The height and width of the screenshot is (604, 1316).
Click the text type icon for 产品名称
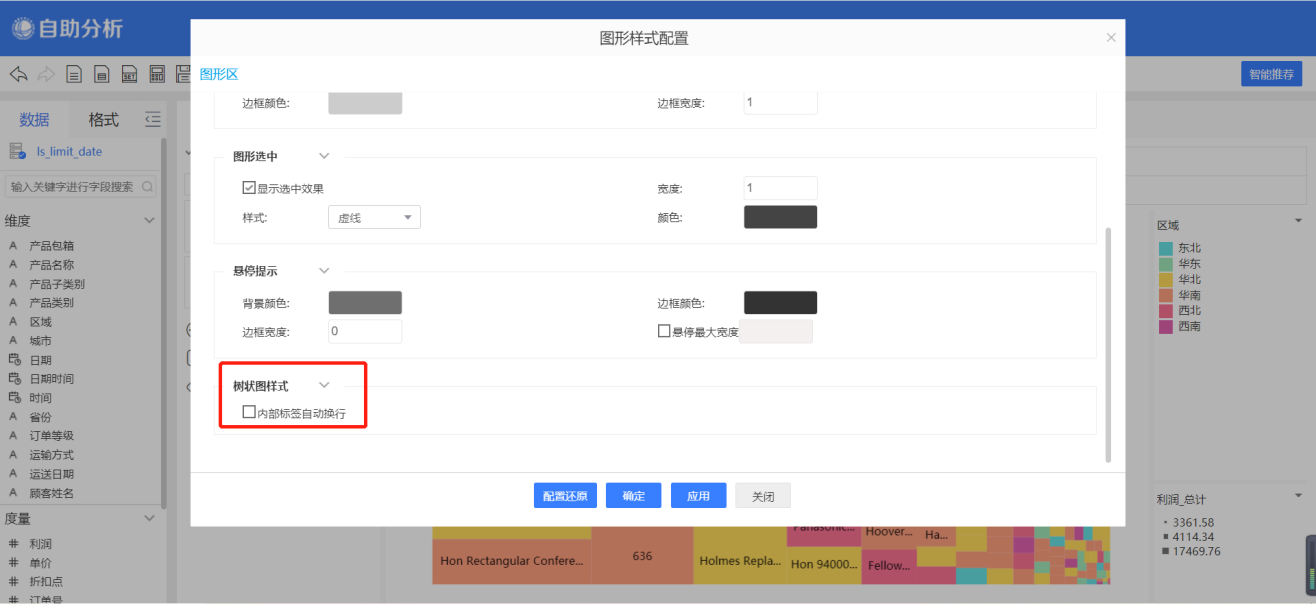[x=14, y=265]
